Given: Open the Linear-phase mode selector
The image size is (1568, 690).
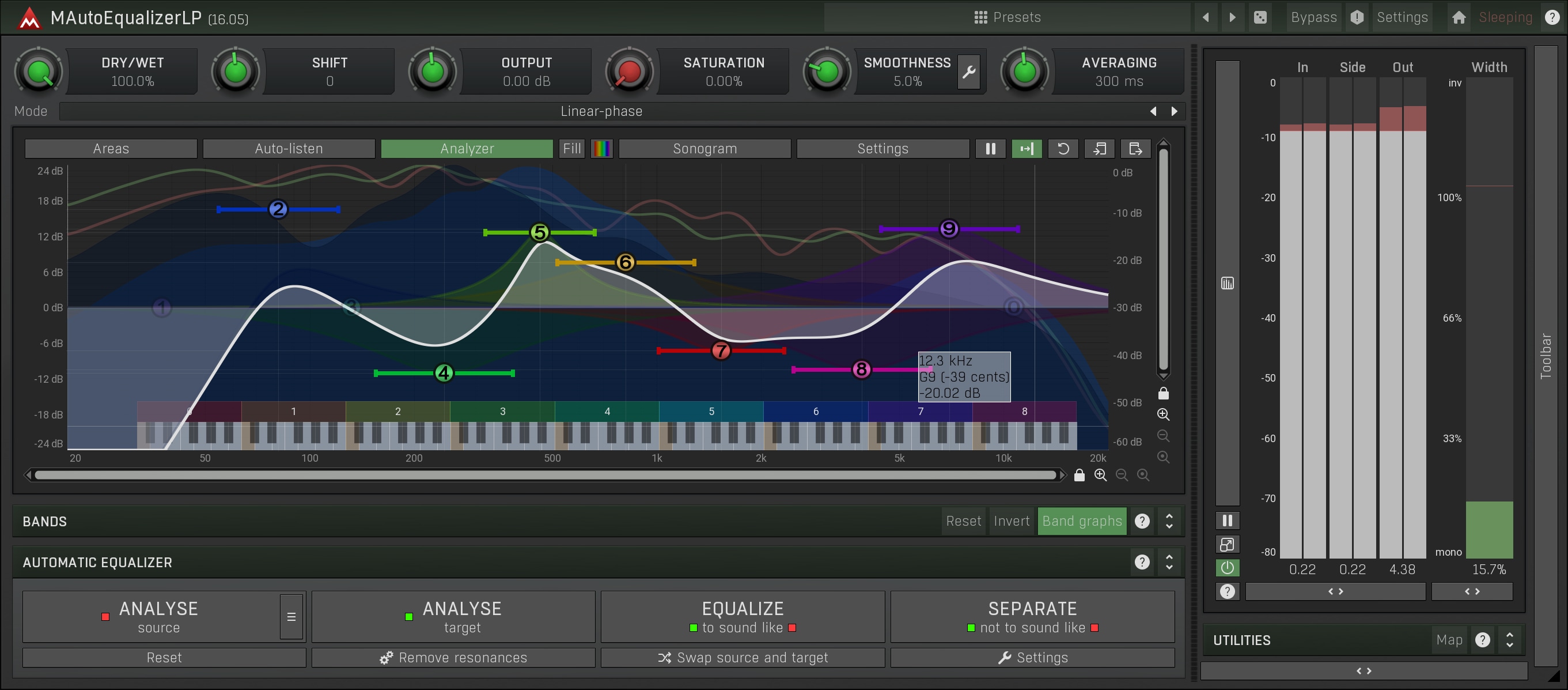Looking at the screenshot, I should pos(601,111).
